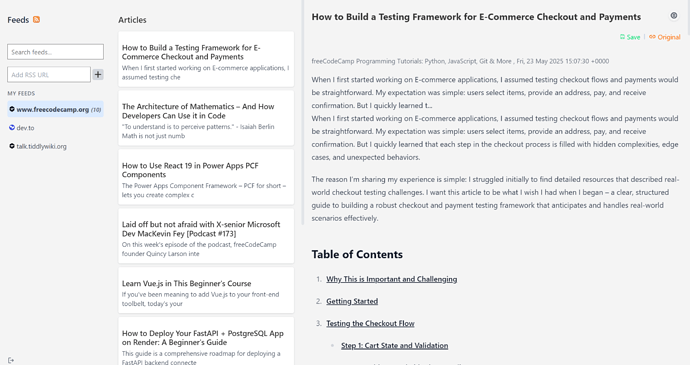Open The Architecture of Mathematics article card
The width and height of the screenshot is (690, 365).
206,118
